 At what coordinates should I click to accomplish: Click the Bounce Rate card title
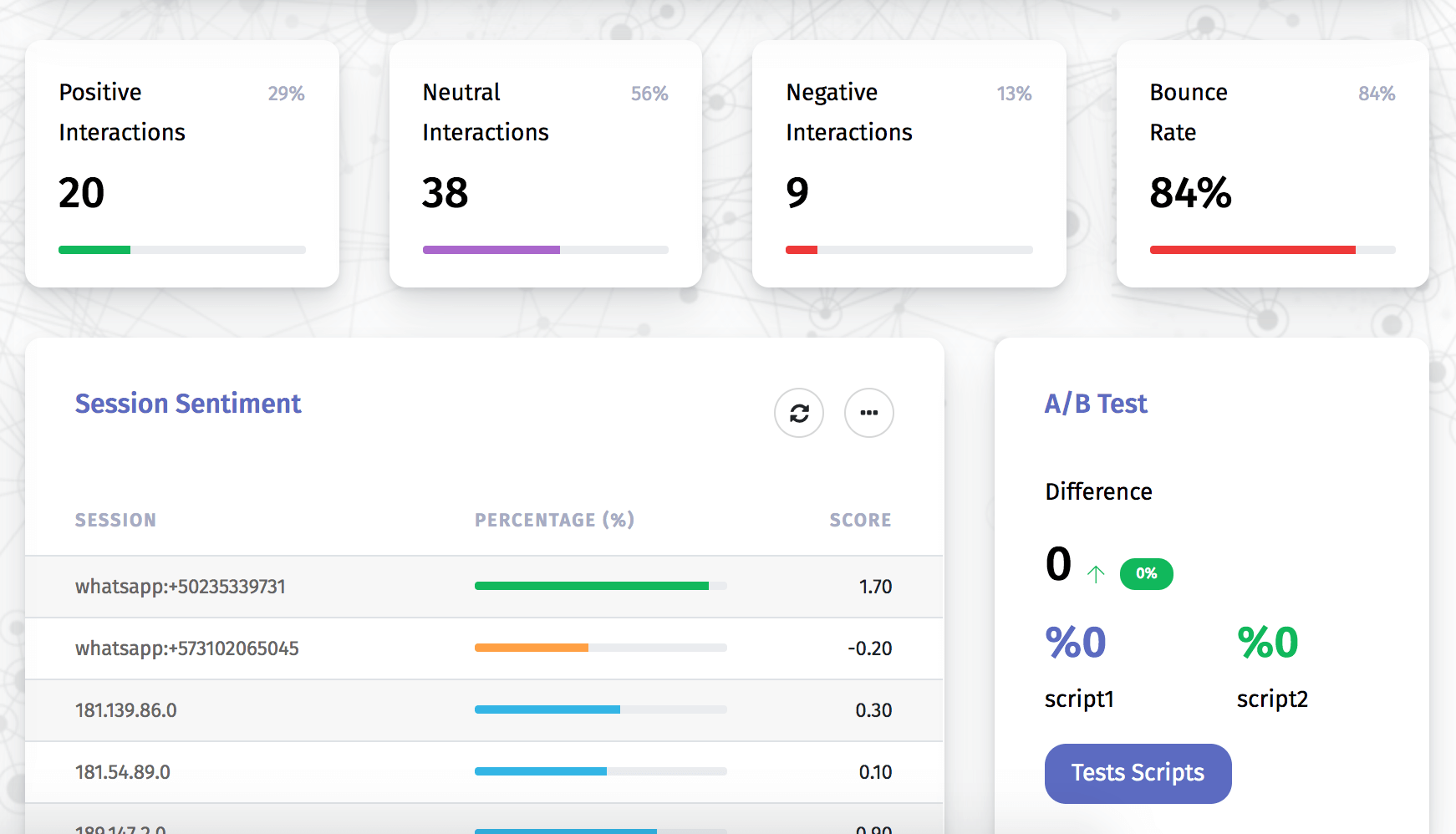pyautogui.click(x=1189, y=112)
